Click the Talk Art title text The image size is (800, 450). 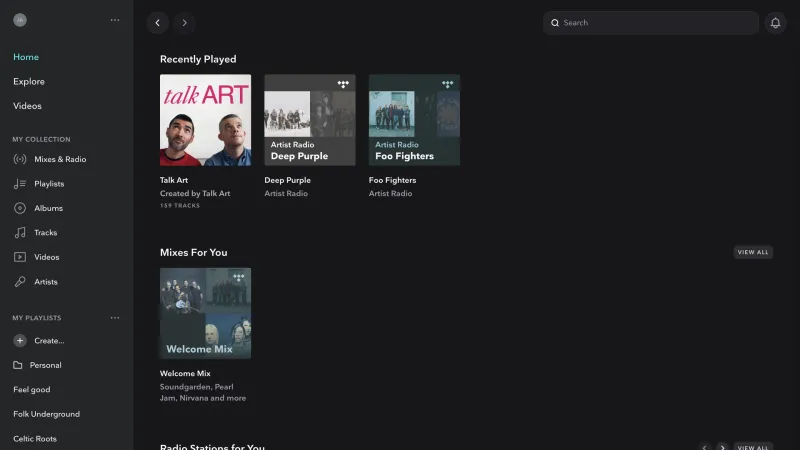tap(174, 180)
